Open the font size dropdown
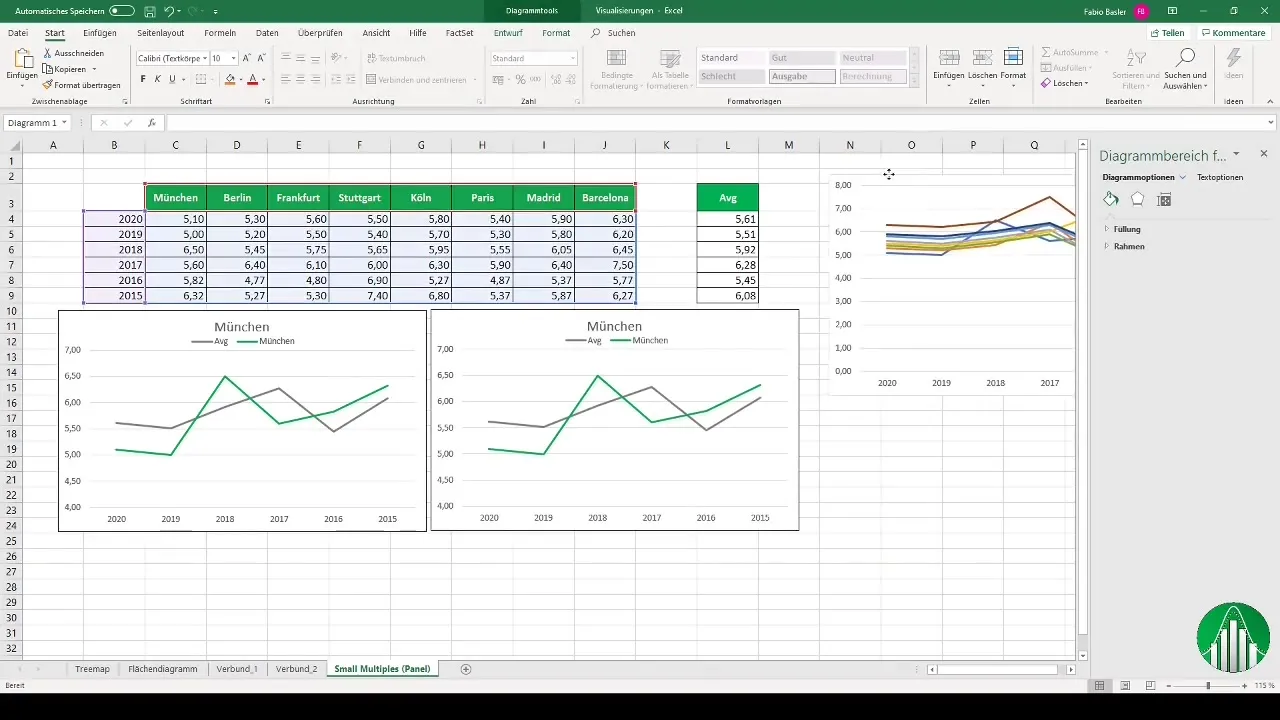 [233, 58]
